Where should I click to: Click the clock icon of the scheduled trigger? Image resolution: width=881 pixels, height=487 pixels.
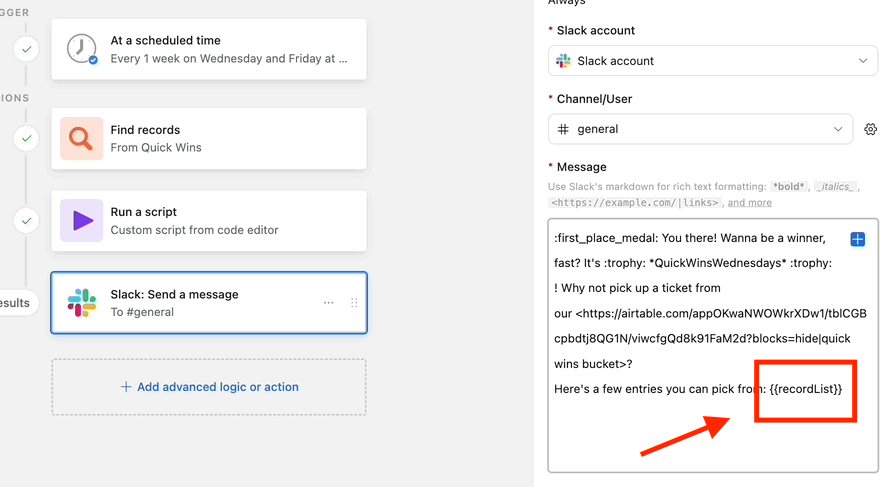81,49
